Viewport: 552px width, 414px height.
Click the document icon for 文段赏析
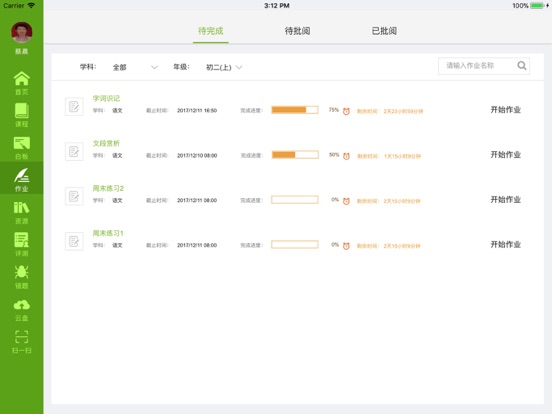74,151
